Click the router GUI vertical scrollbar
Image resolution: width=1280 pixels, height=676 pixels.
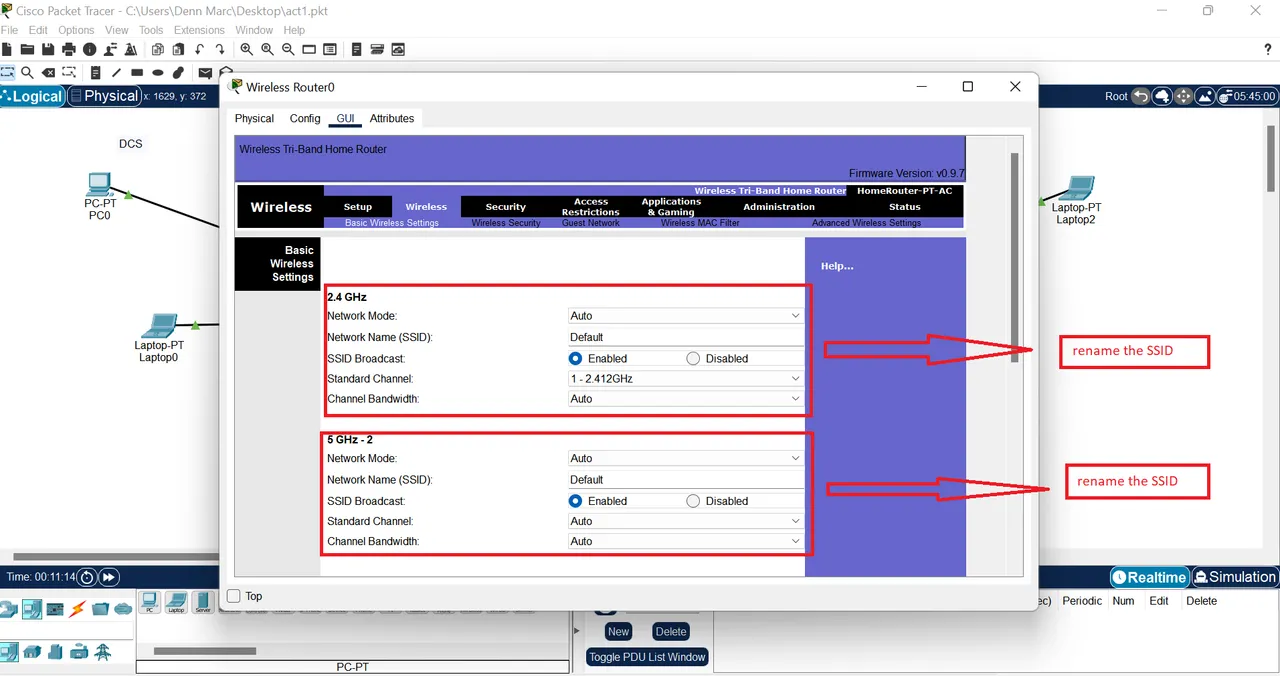click(x=1015, y=258)
